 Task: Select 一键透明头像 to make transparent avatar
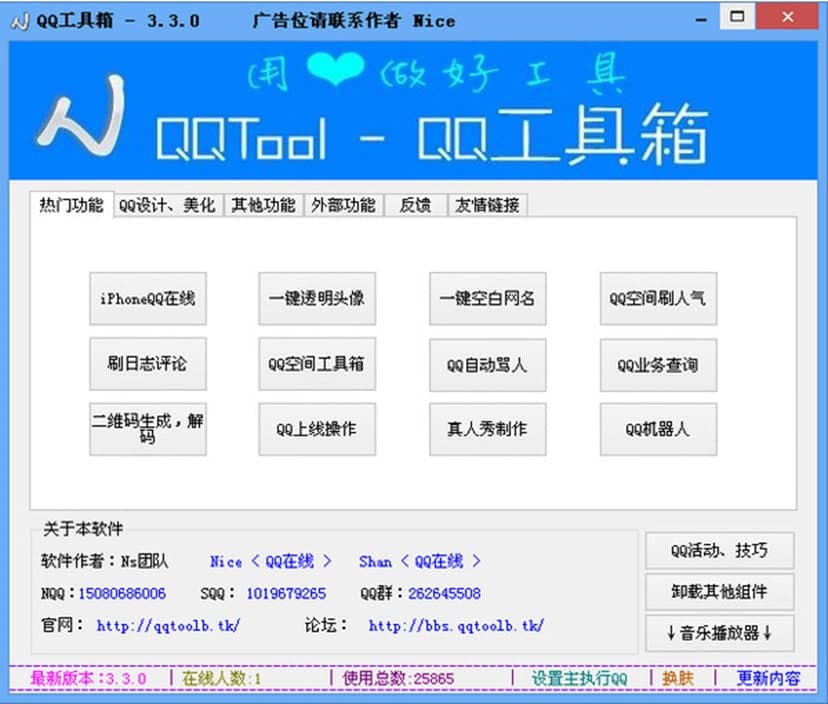(317, 298)
